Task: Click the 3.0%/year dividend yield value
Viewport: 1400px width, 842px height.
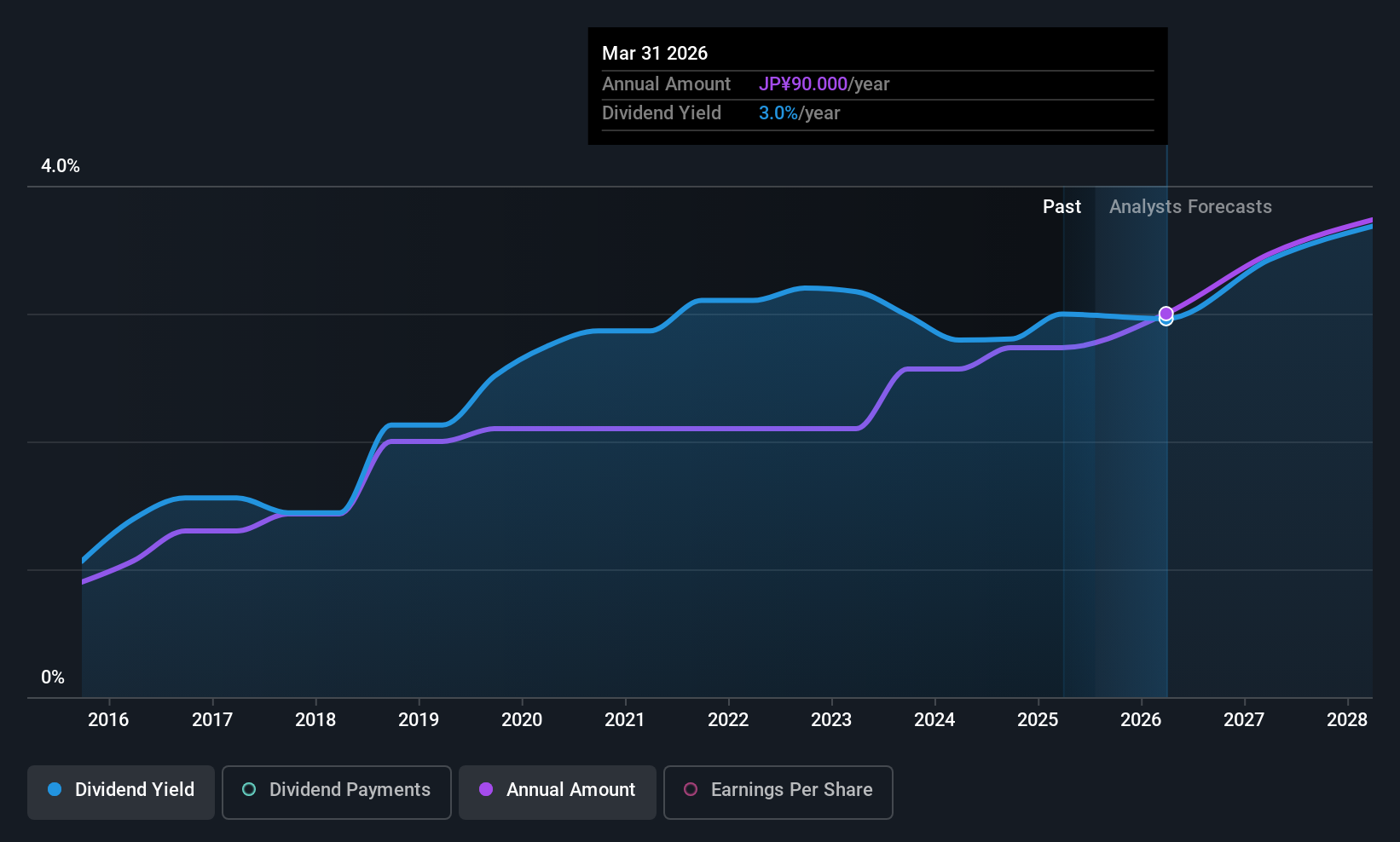Action: [x=799, y=113]
